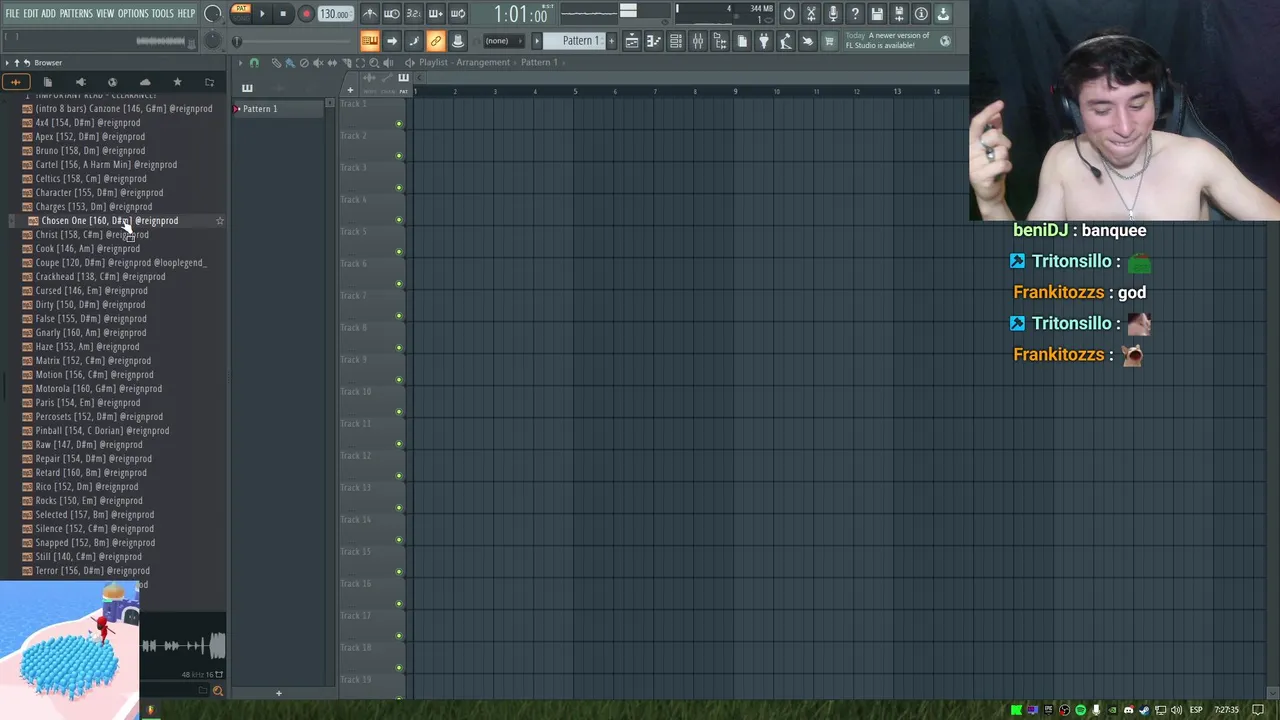The image size is (1280, 720).
Task: Click the microphone one-click recording icon
Action: click(x=833, y=14)
